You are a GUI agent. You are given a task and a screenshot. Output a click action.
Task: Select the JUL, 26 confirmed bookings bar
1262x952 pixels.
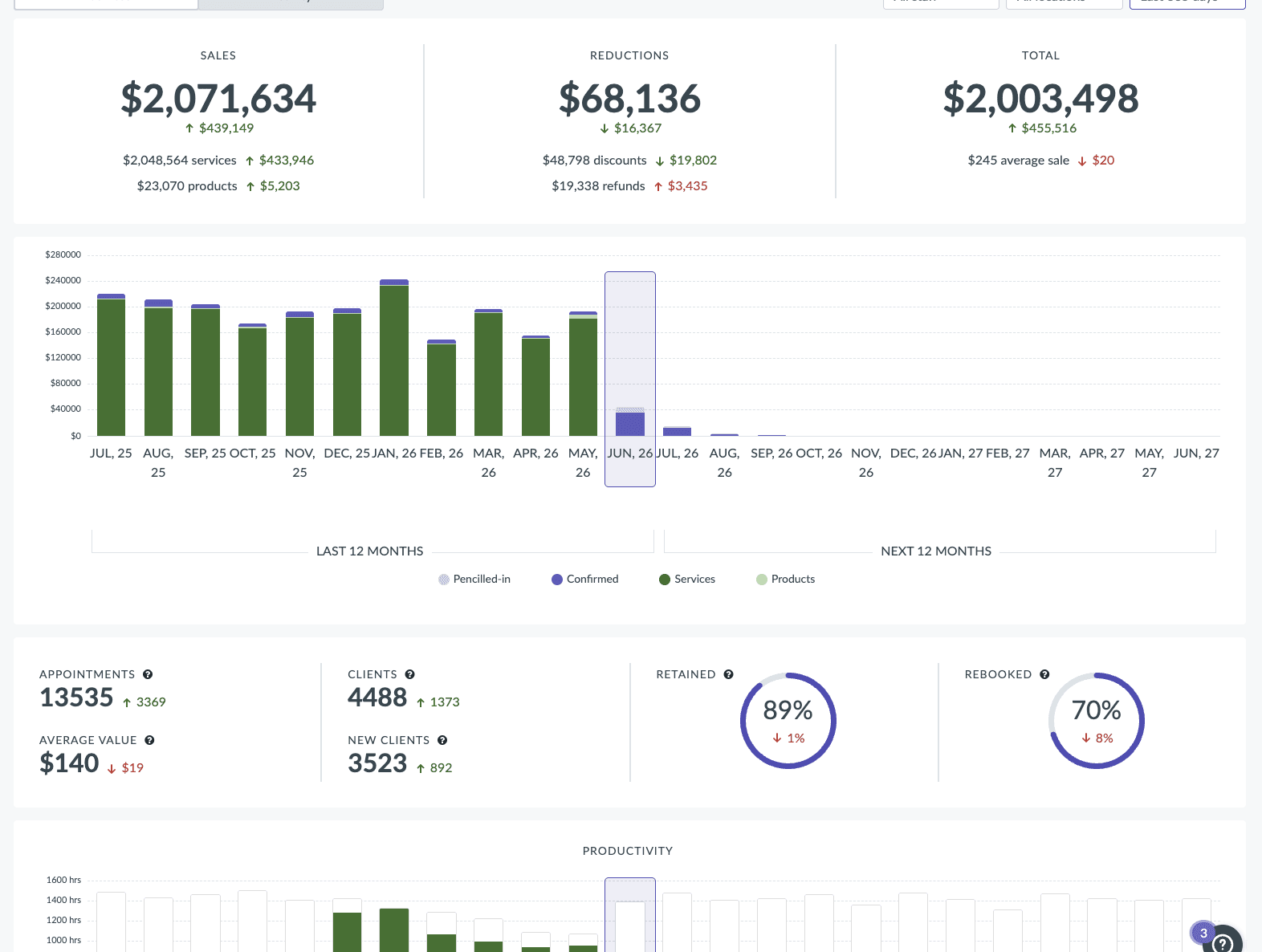[x=678, y=431]
